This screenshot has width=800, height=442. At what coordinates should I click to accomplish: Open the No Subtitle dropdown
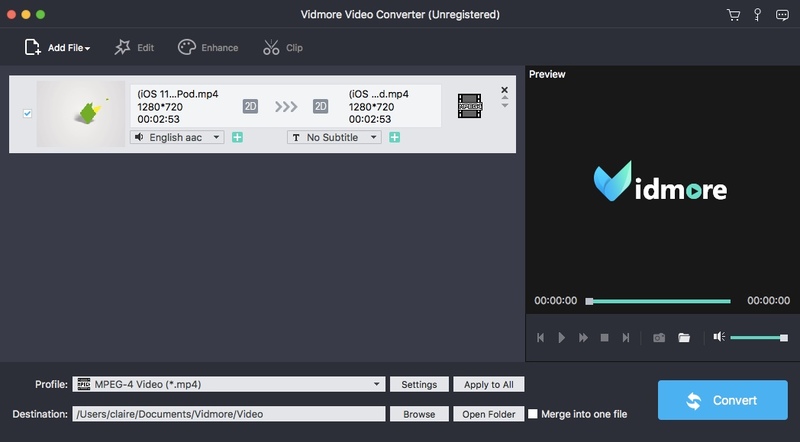click(x=334, y=137)
